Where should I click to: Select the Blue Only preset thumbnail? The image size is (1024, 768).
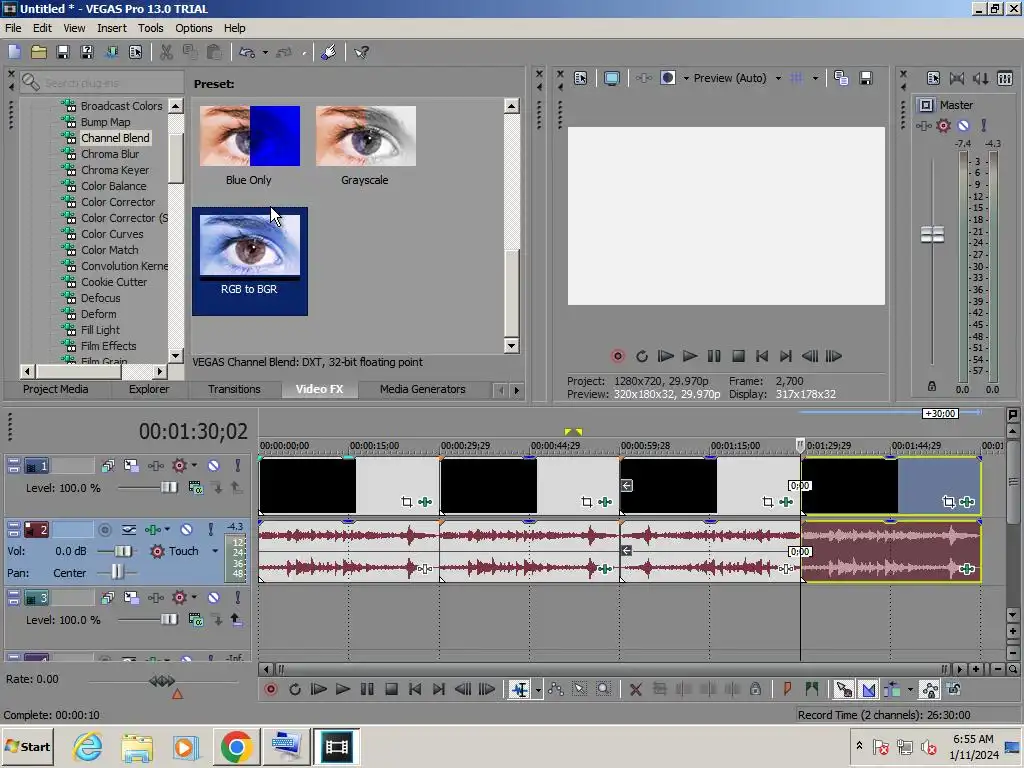(x=249, y=136)
